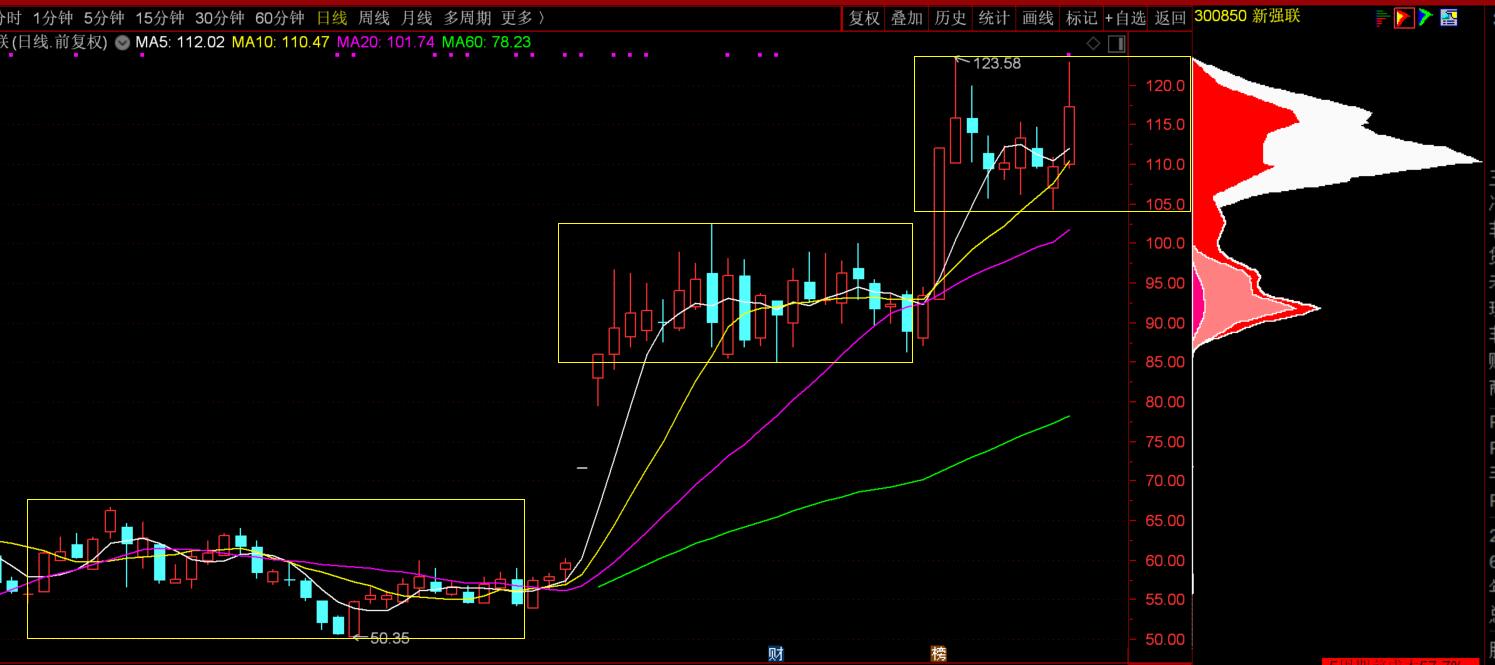Toggle the side panel layout icon
Image resolution: width=1495 pixels, height=665 pixels.
coord(1116,43)
